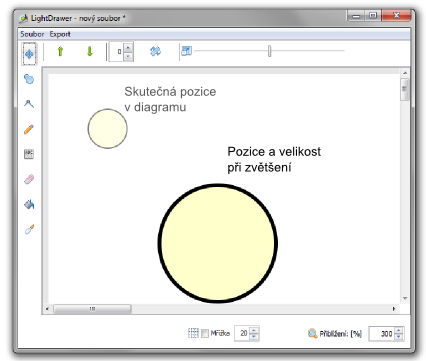Click the magnifier icon near Přiblížení
This screenshot has width=426, height=361.
coord(312,333)
